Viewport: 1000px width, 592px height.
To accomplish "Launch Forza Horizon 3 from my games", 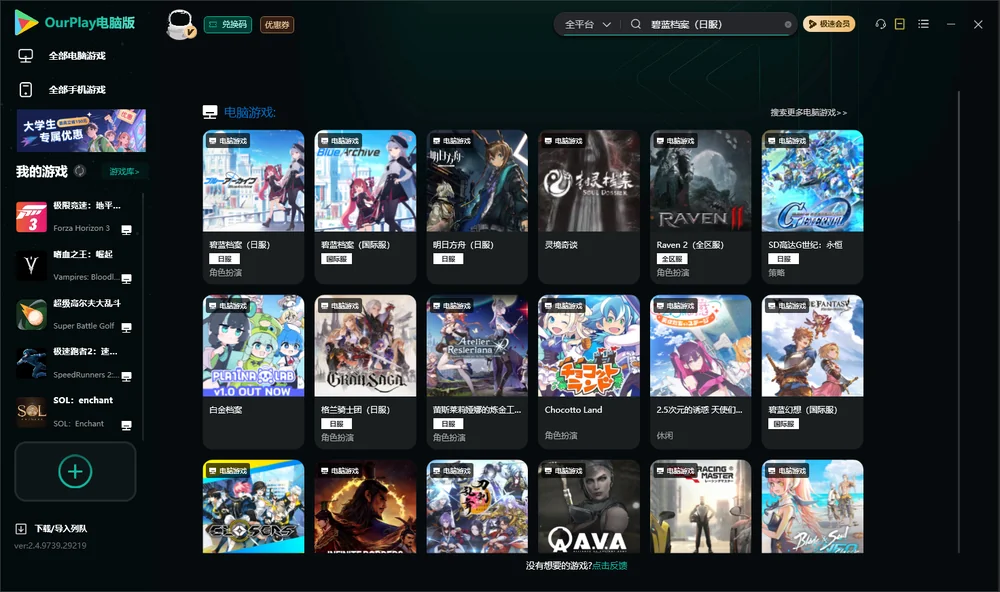I will [x=75, y=217].
